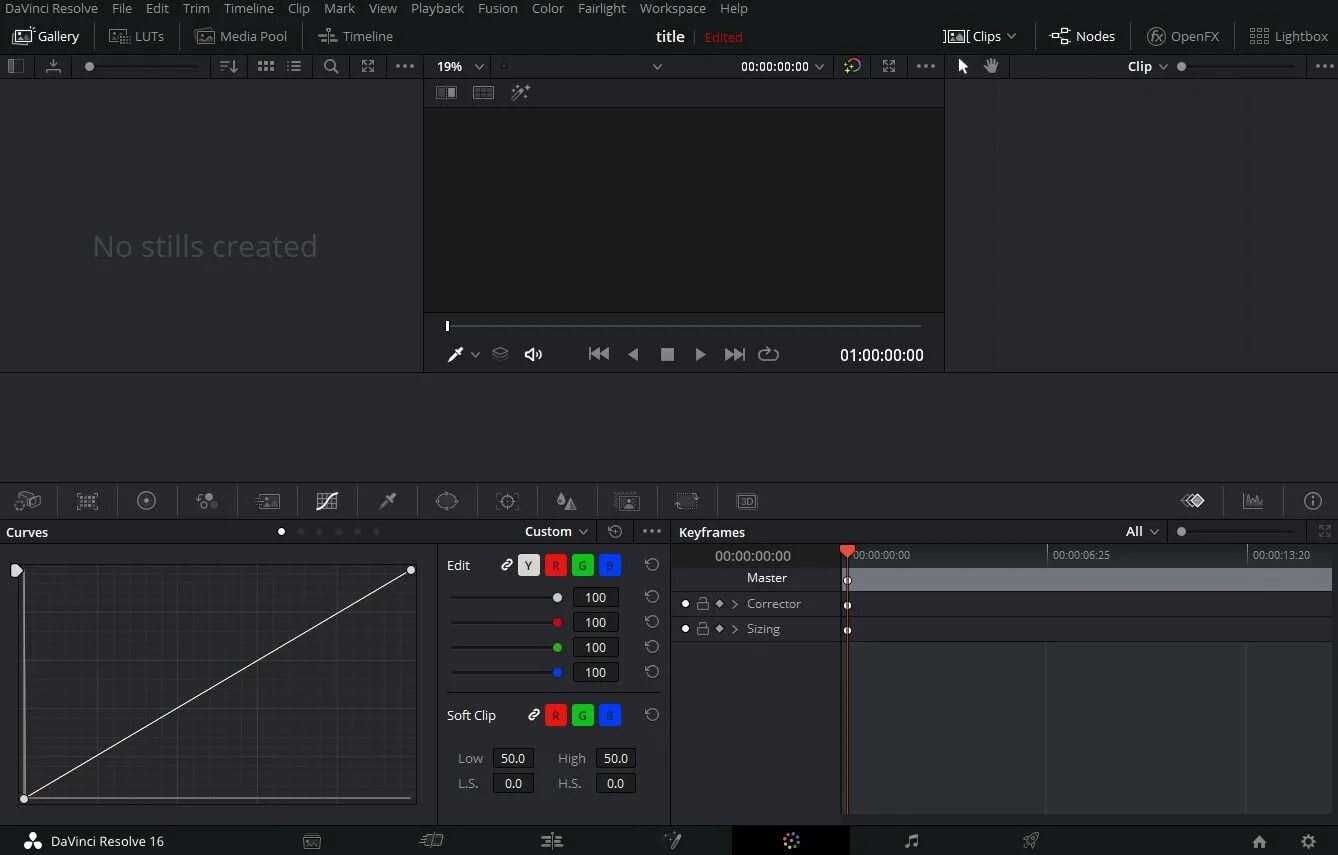
Task: Open the Motion Effects palette
Action: coord(267,501)
